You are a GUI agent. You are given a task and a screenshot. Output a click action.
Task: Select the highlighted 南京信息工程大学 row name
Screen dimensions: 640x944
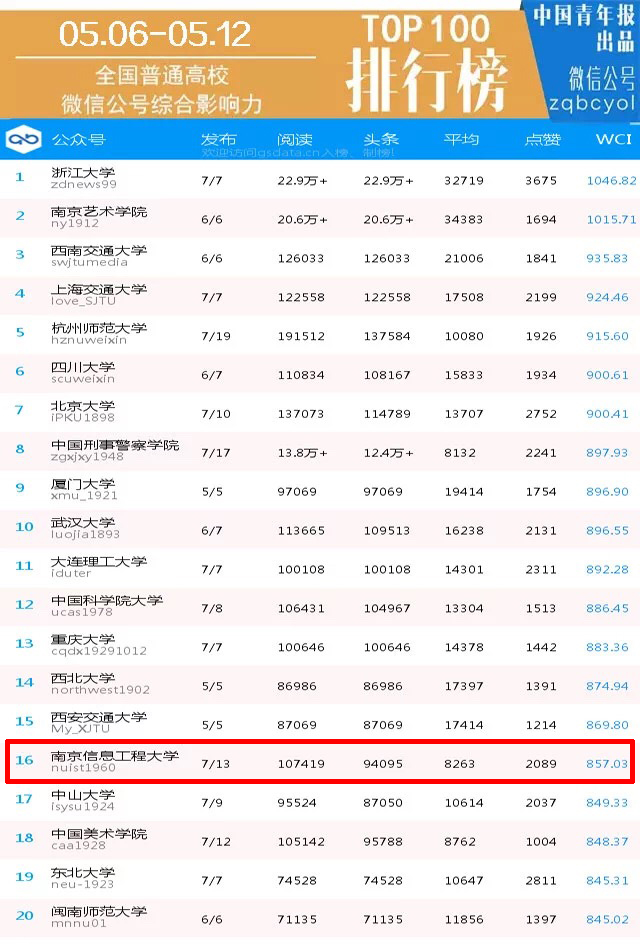point(114,756)
